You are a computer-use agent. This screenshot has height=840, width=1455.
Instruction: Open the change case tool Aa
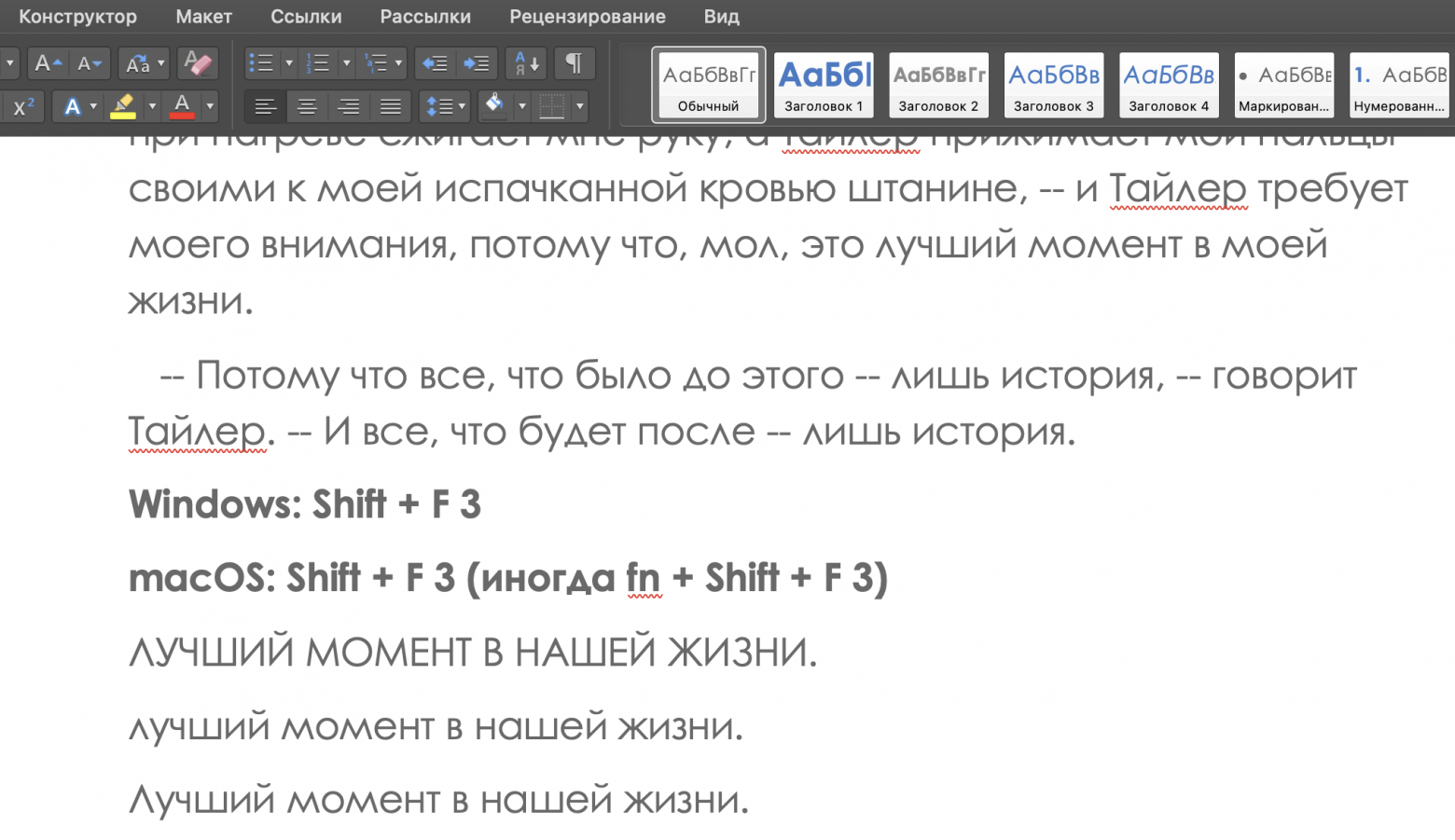click(x=137, y=63)
